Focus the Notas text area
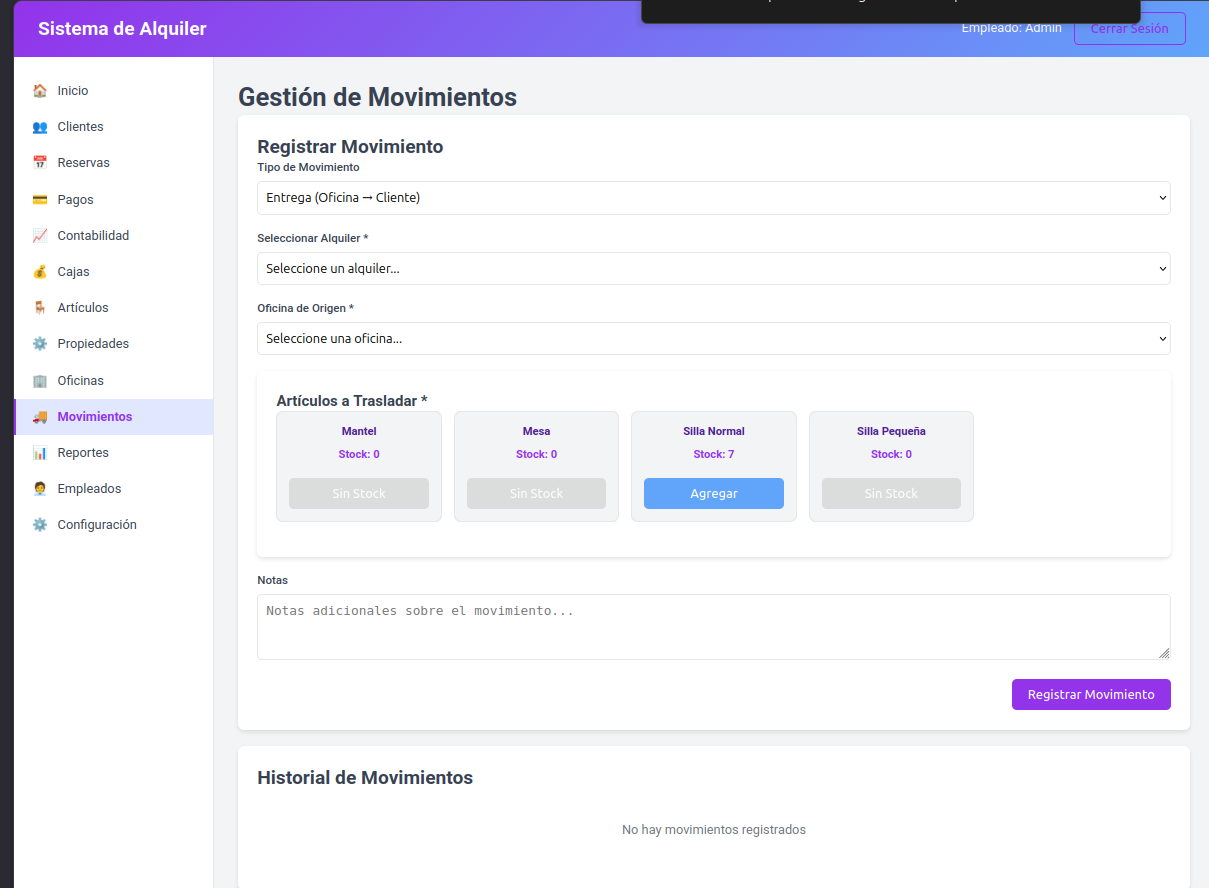1209x888 pixels. coord(714,627)
